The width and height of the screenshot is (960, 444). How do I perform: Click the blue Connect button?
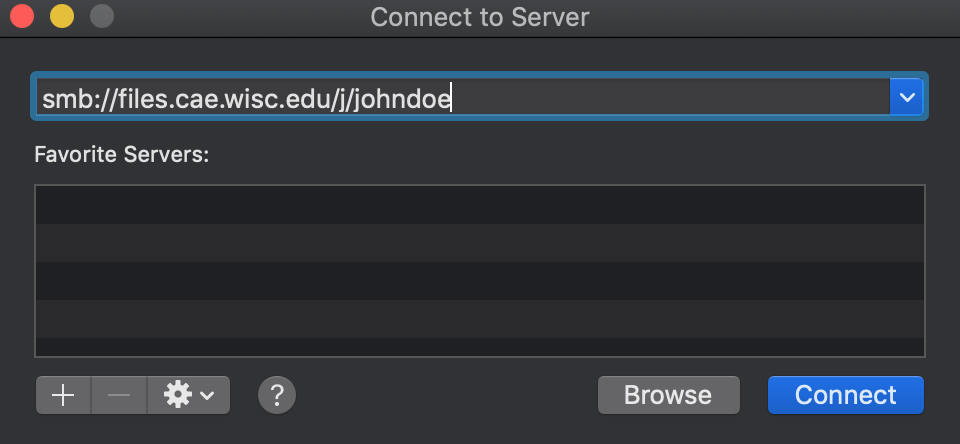[x=846, y=395]
